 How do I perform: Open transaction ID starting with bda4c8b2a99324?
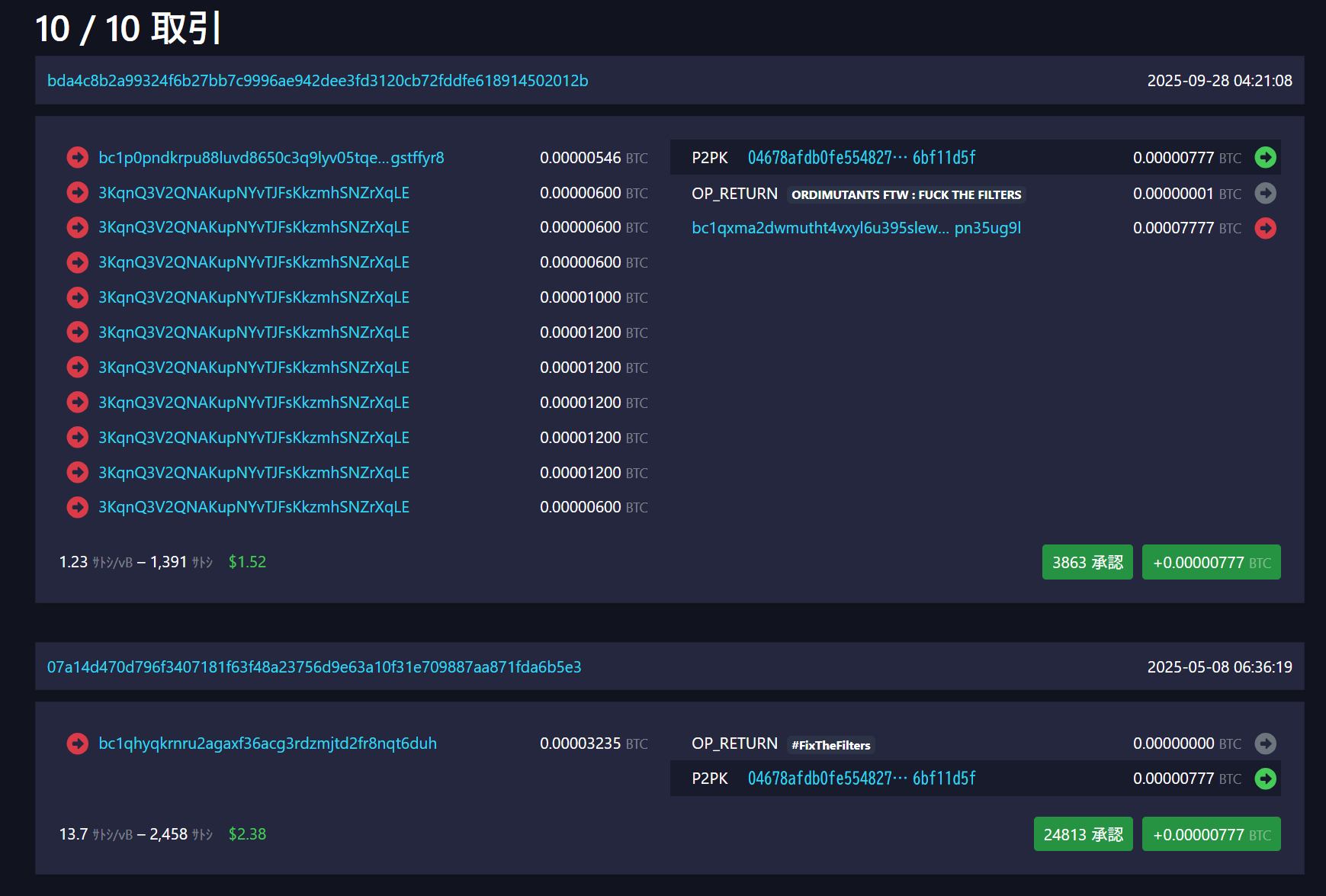click(x=317, y=81)
